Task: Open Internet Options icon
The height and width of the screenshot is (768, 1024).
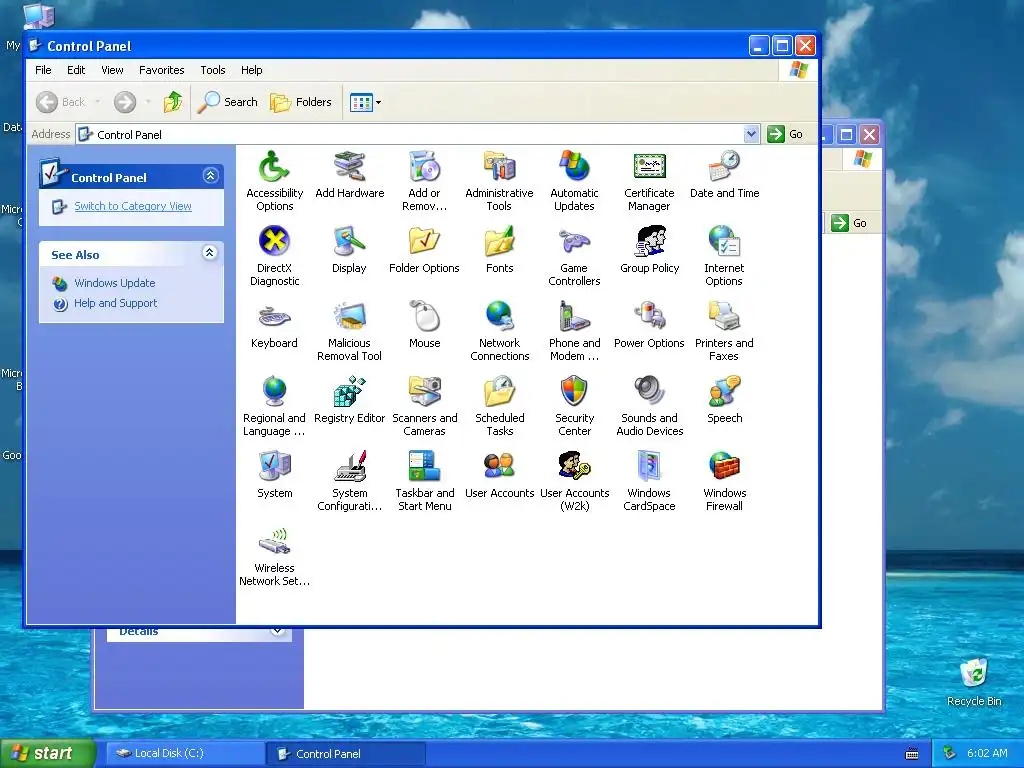Action: [x=724, y=242]
